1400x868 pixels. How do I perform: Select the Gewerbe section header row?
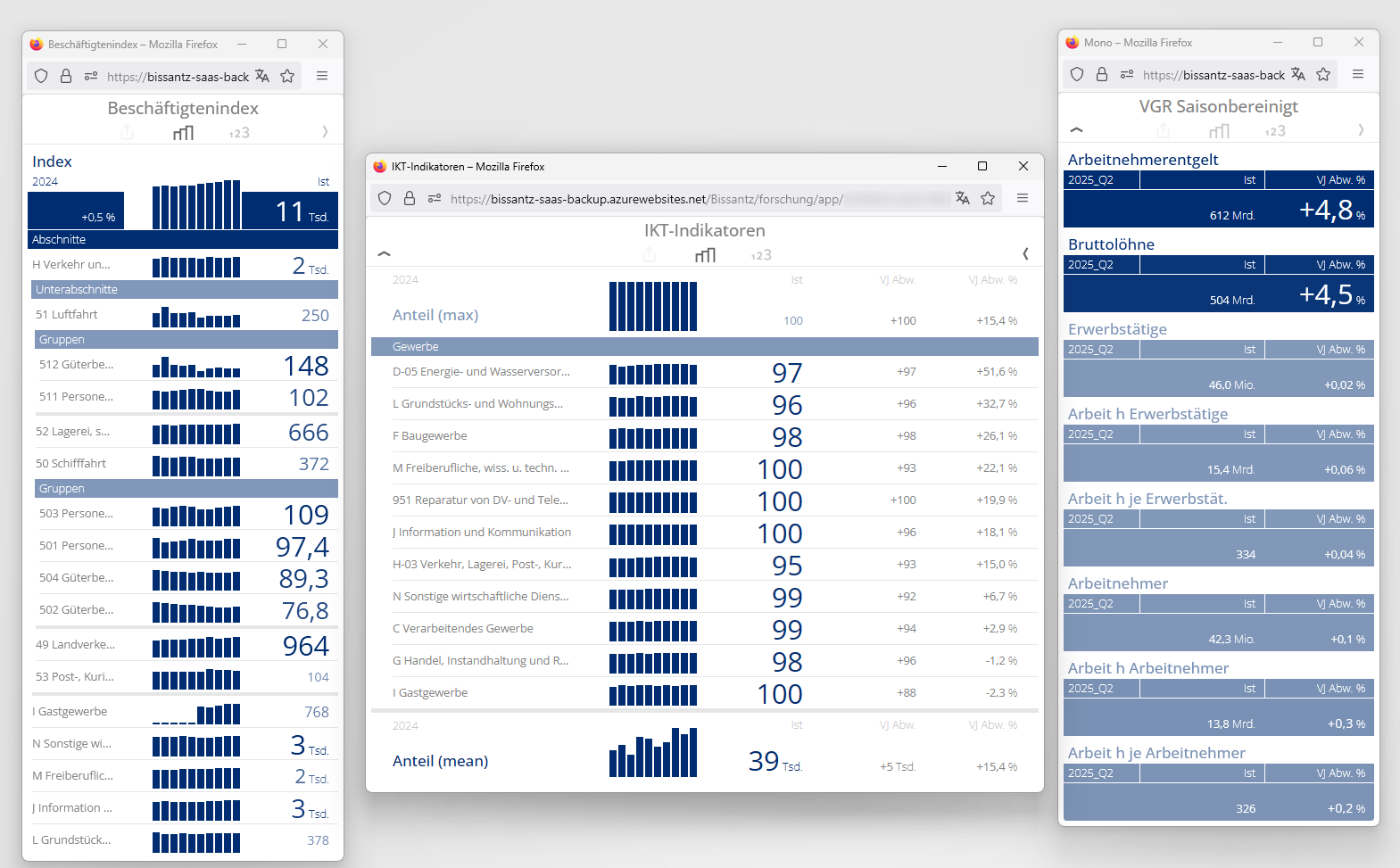704,347
